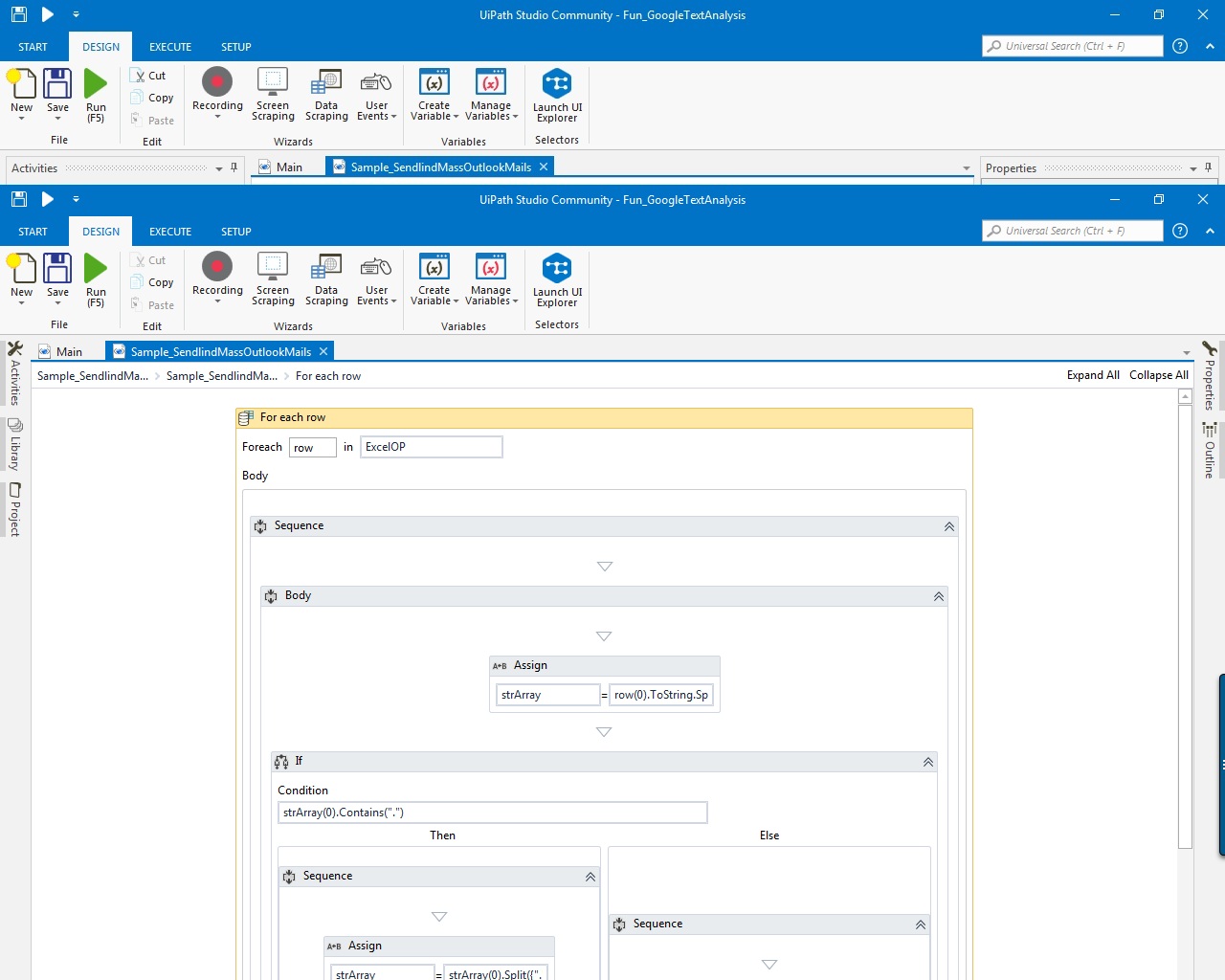This screenshot has width=1225, height=980.
Task: Start Recording from lower window ribbon
Action: point(217,278)
